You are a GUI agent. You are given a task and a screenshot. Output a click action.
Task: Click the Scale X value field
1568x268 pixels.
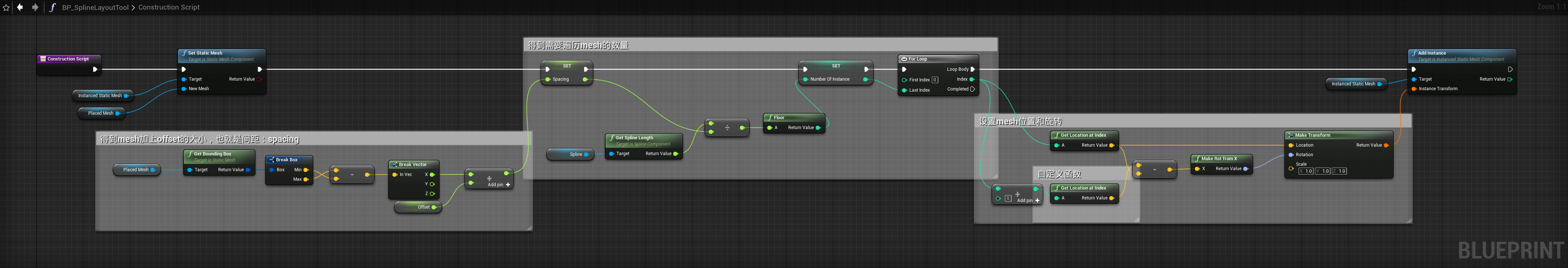click(1306, 171)
